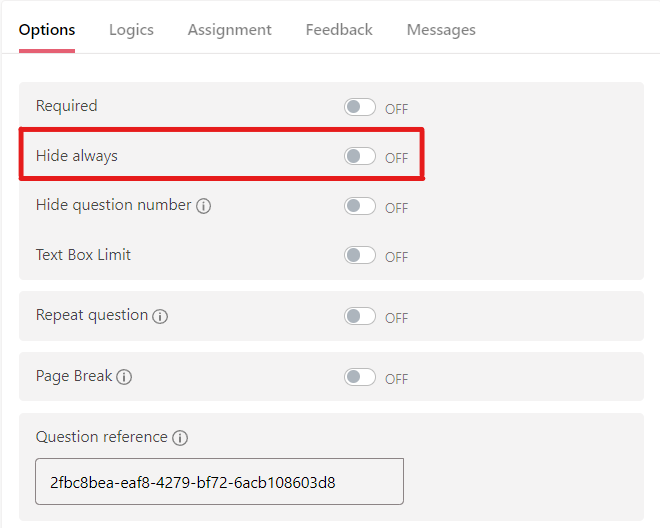Open the Logics tab
The image size is (660, 528).
click(131, 30)
